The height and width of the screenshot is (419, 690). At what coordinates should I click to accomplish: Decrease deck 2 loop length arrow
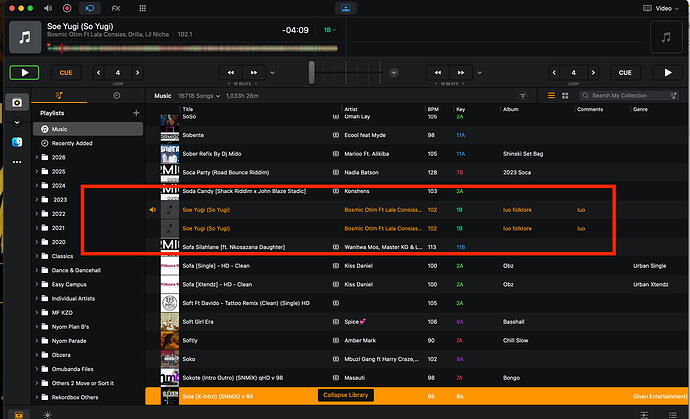(554, 73)
